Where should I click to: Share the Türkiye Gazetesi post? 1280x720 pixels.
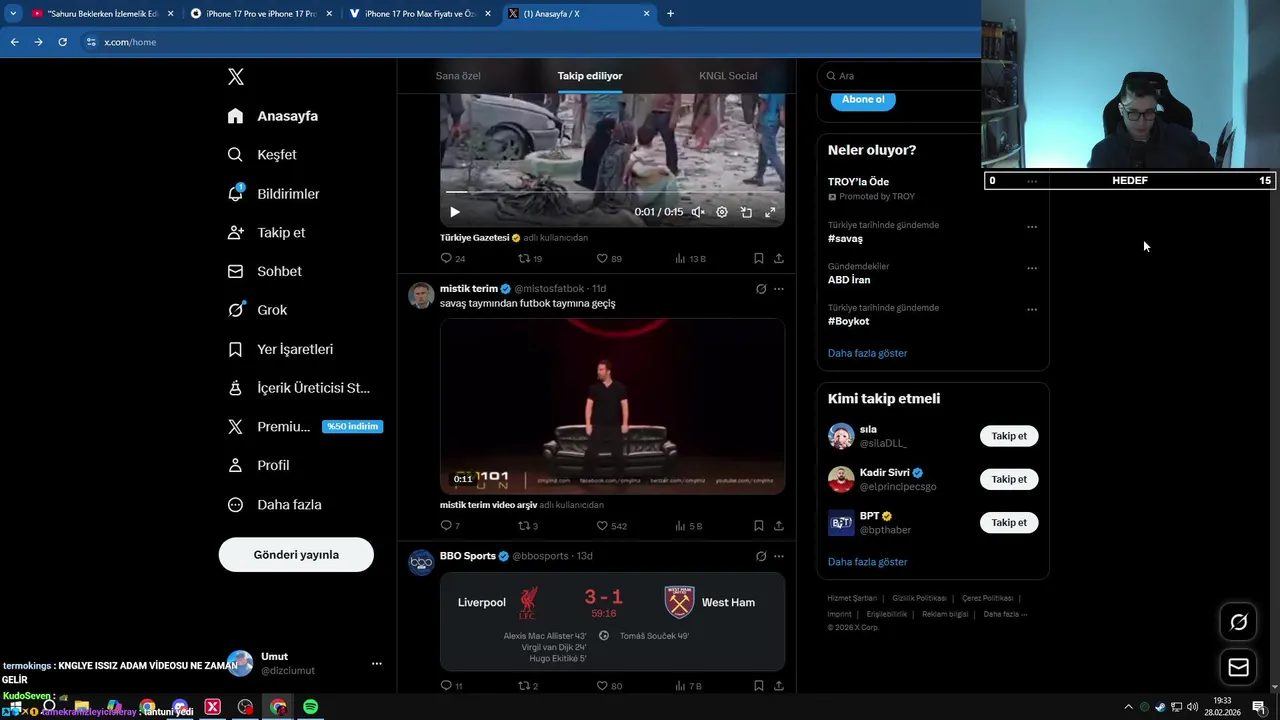[x=779, y=258]
